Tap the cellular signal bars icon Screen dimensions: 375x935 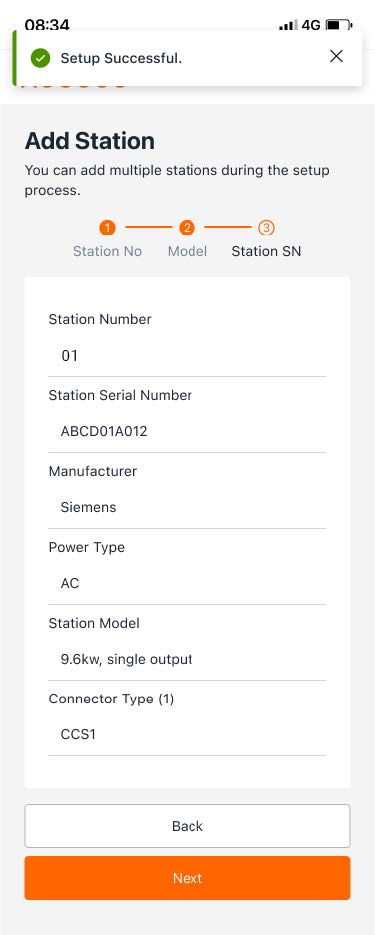(x=288, y=25)
